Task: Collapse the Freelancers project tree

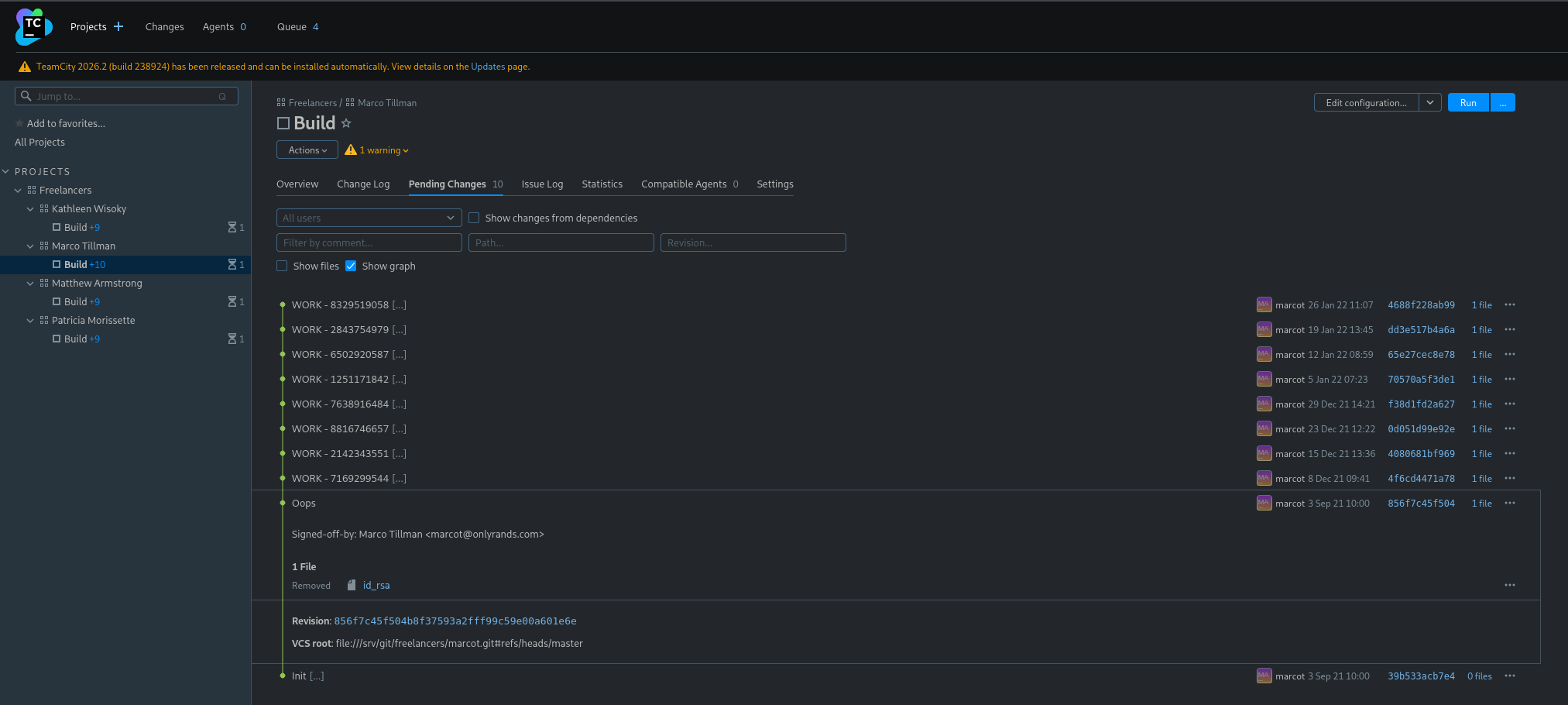Action: [x=18, y=190]
